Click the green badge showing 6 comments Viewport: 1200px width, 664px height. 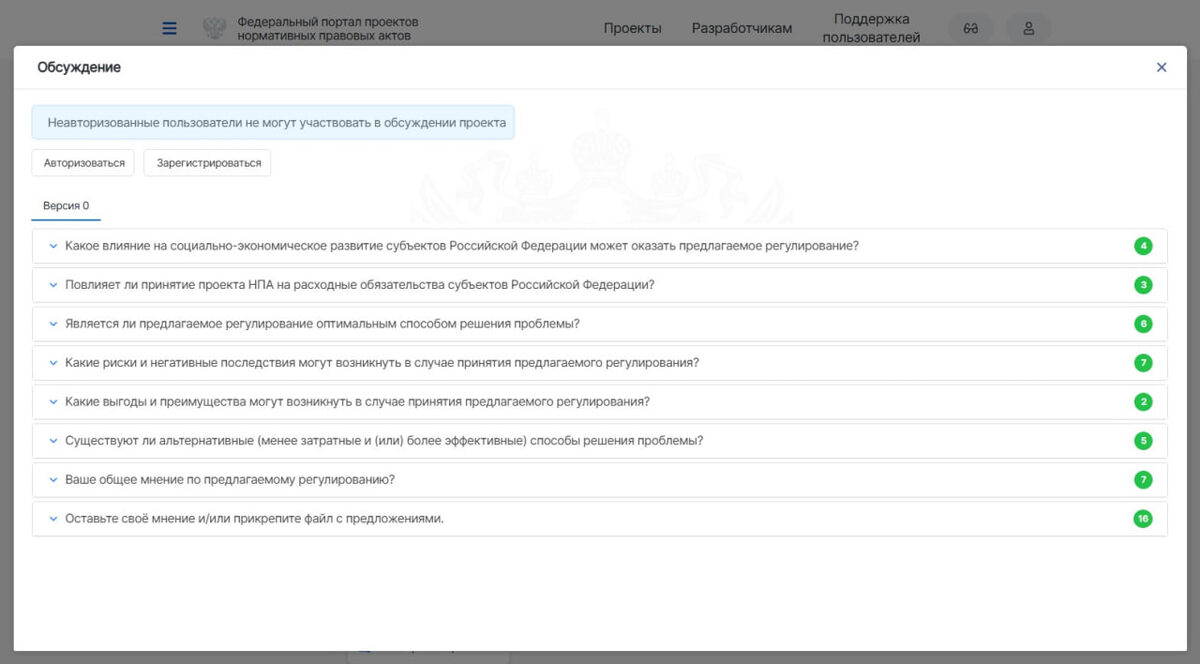click(1143, 324)
